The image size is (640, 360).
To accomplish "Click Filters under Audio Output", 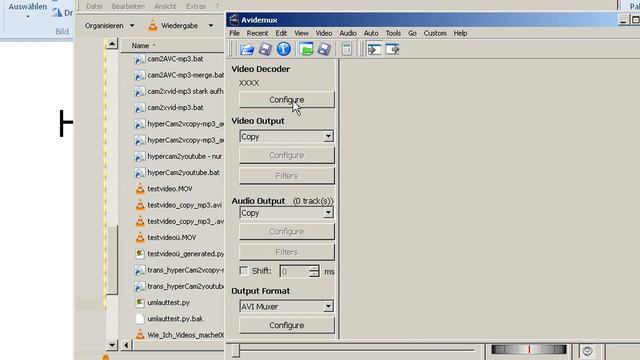I will pos(287,252).
